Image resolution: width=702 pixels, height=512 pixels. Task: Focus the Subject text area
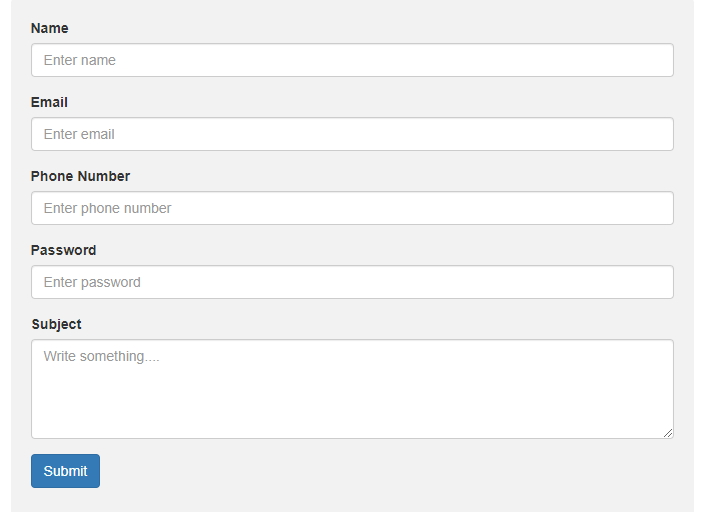tap(352, 388)
